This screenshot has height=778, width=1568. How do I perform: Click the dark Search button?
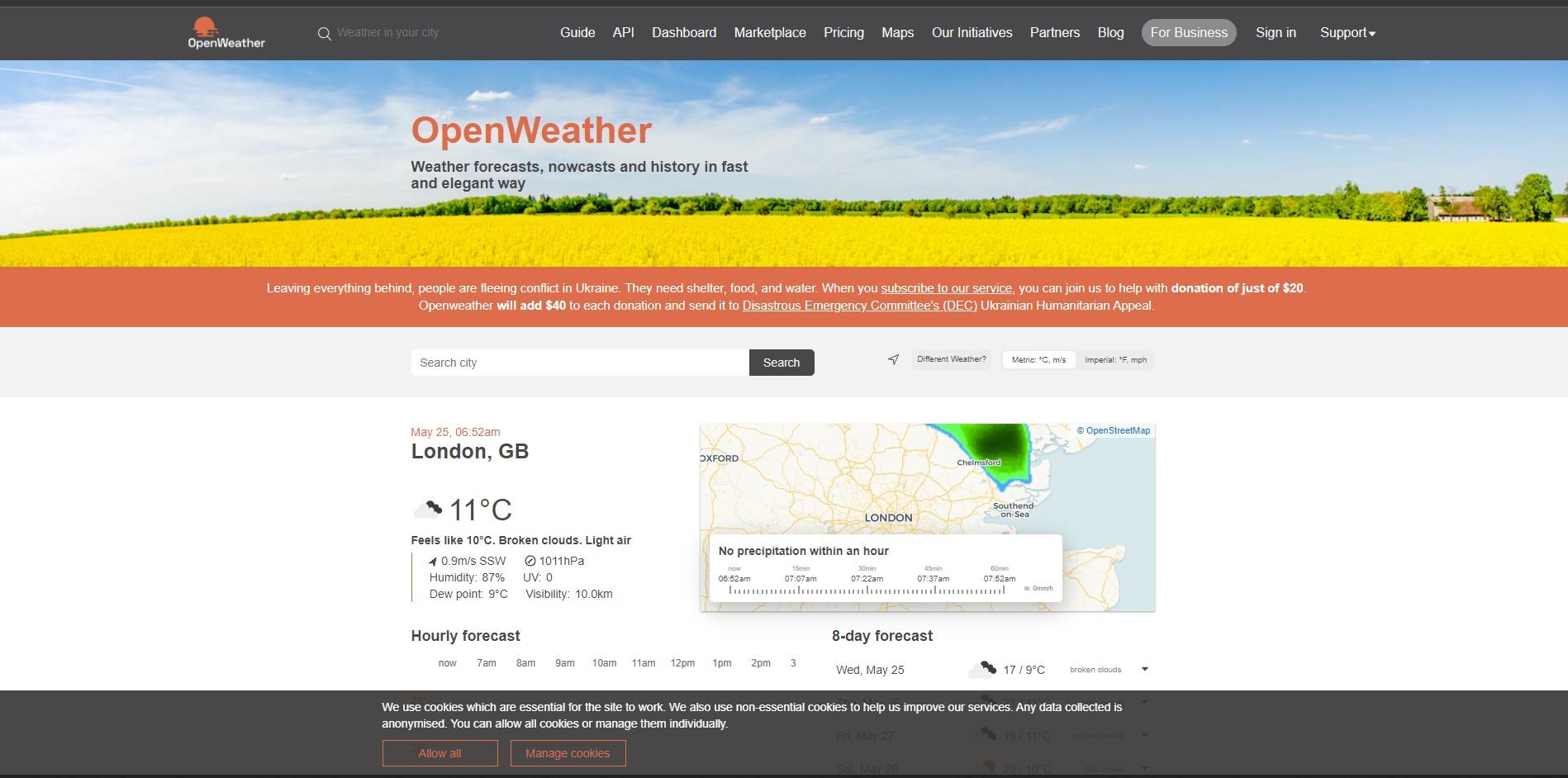pyautogui.click(x=782, y=363)
